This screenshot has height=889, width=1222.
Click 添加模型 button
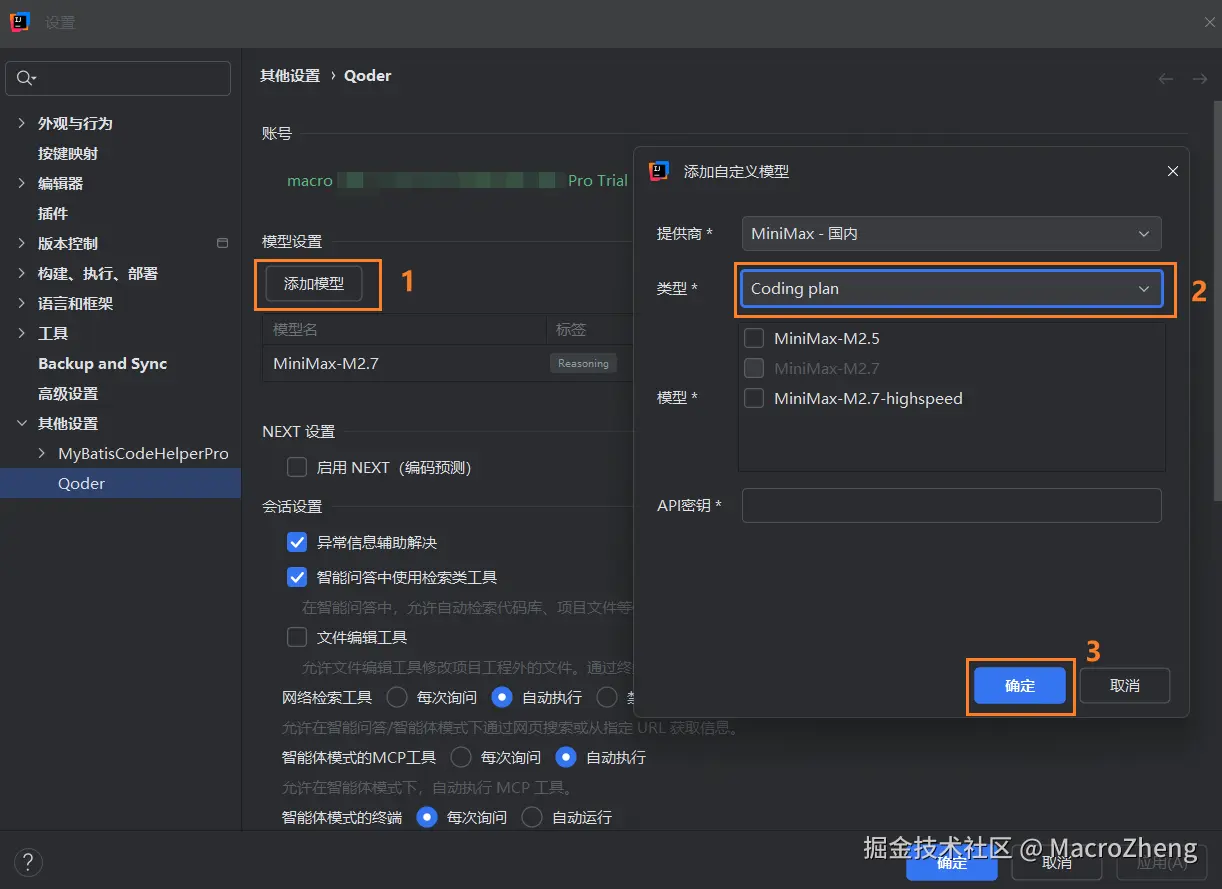point(314,284)
